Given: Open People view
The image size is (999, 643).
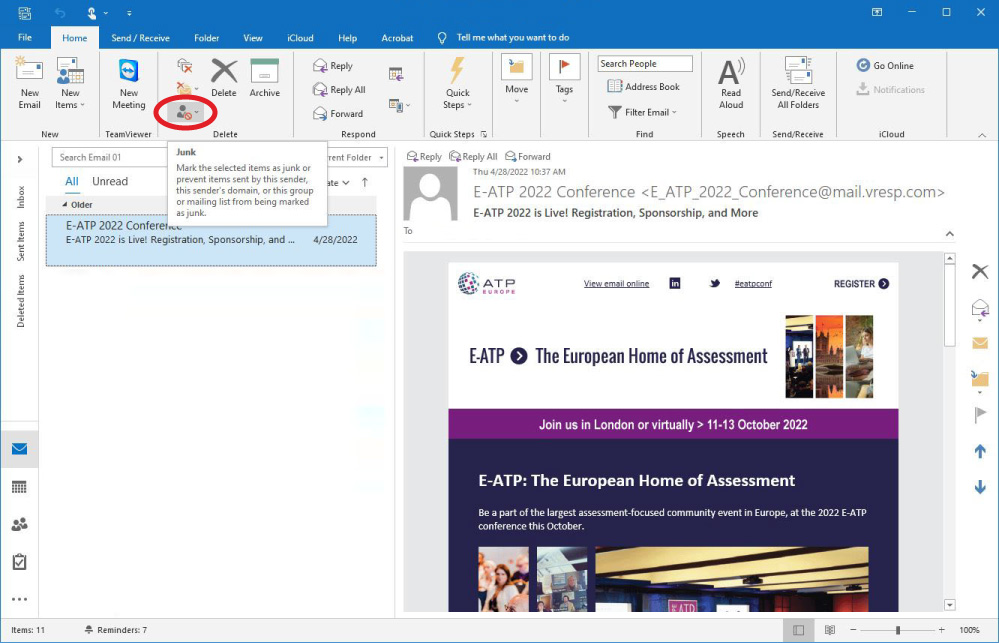Looking at the screenshot, I should click(19, 524).
